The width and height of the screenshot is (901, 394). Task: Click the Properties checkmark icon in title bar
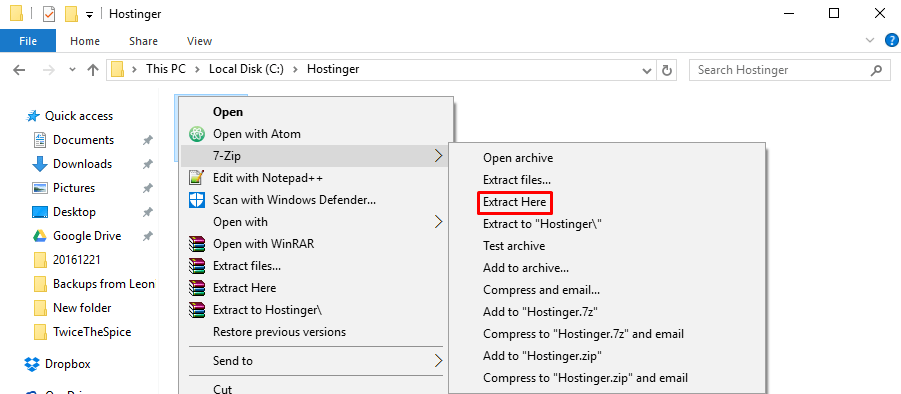pos(49,14)
